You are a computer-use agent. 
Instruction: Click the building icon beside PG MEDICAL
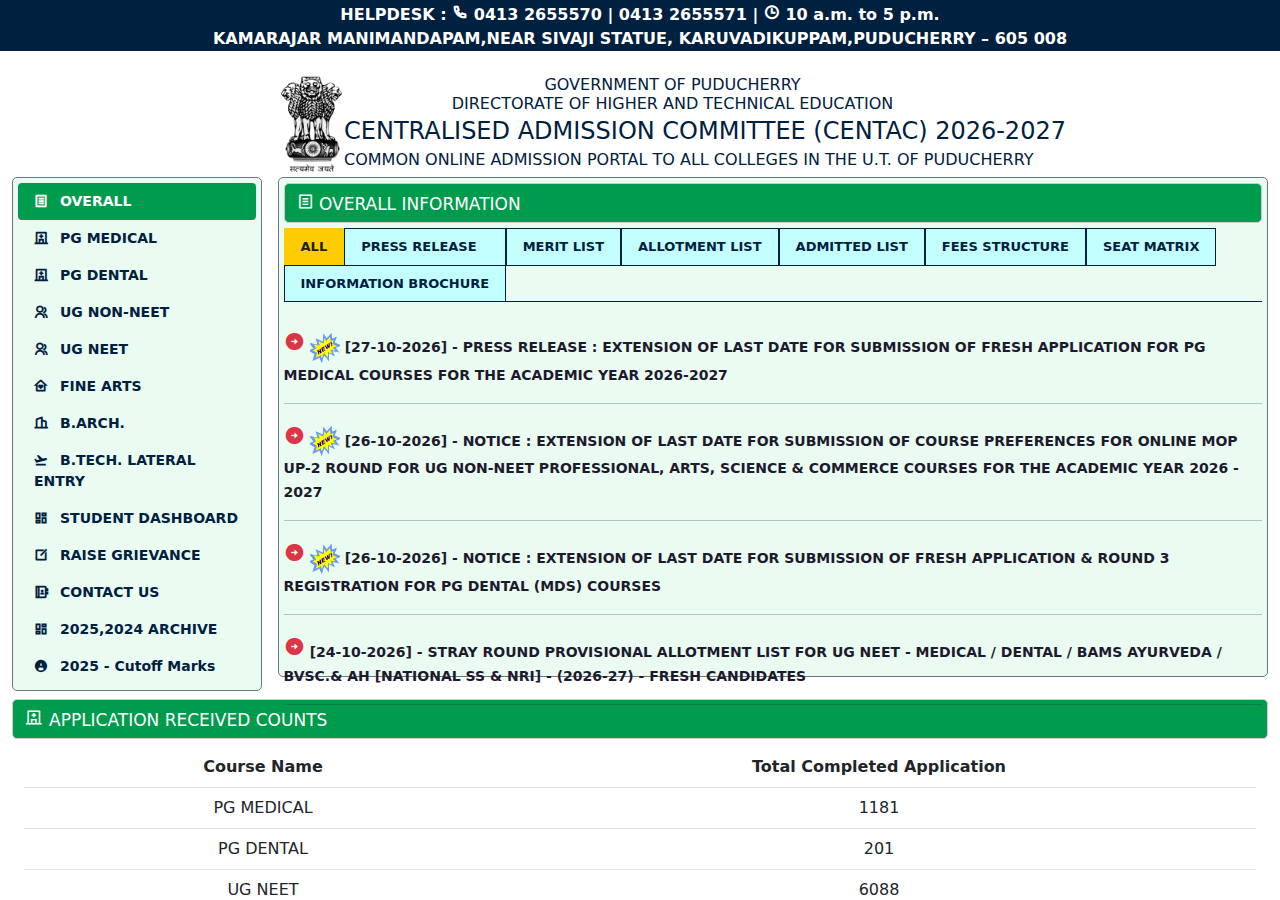[x=41, y=238]
